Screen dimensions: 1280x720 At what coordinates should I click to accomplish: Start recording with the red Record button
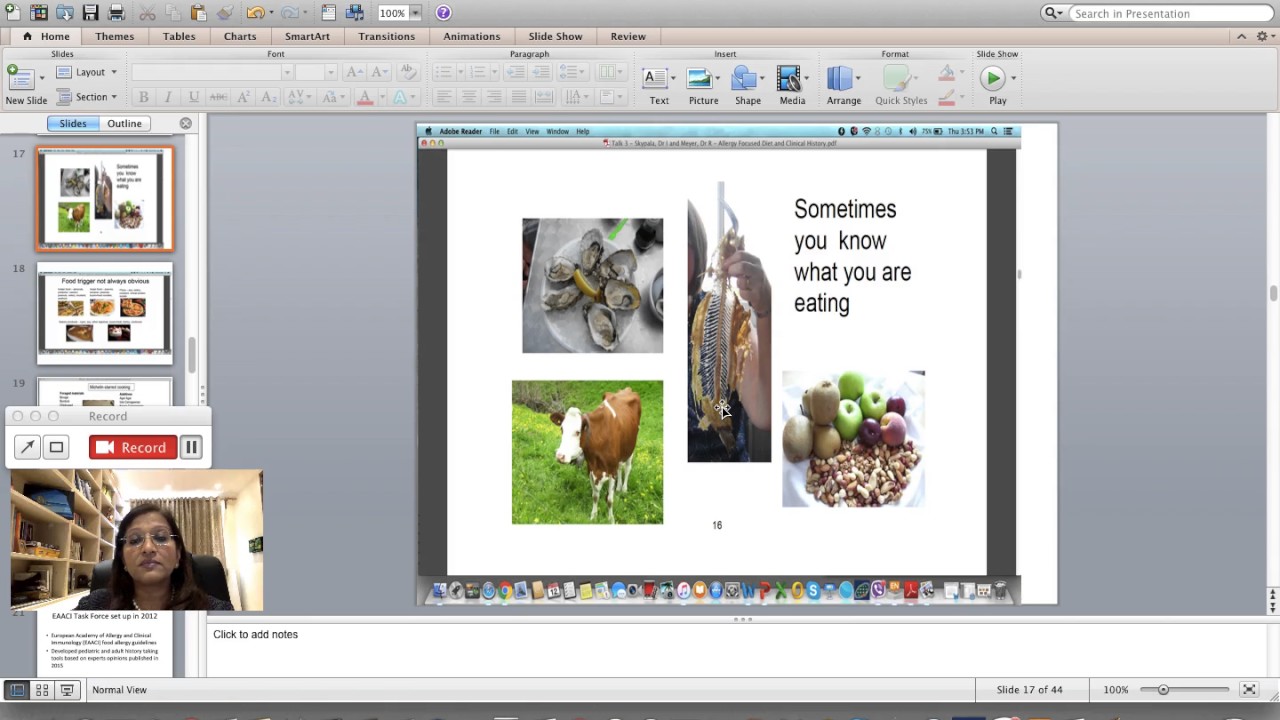click(x=133, y=447)
